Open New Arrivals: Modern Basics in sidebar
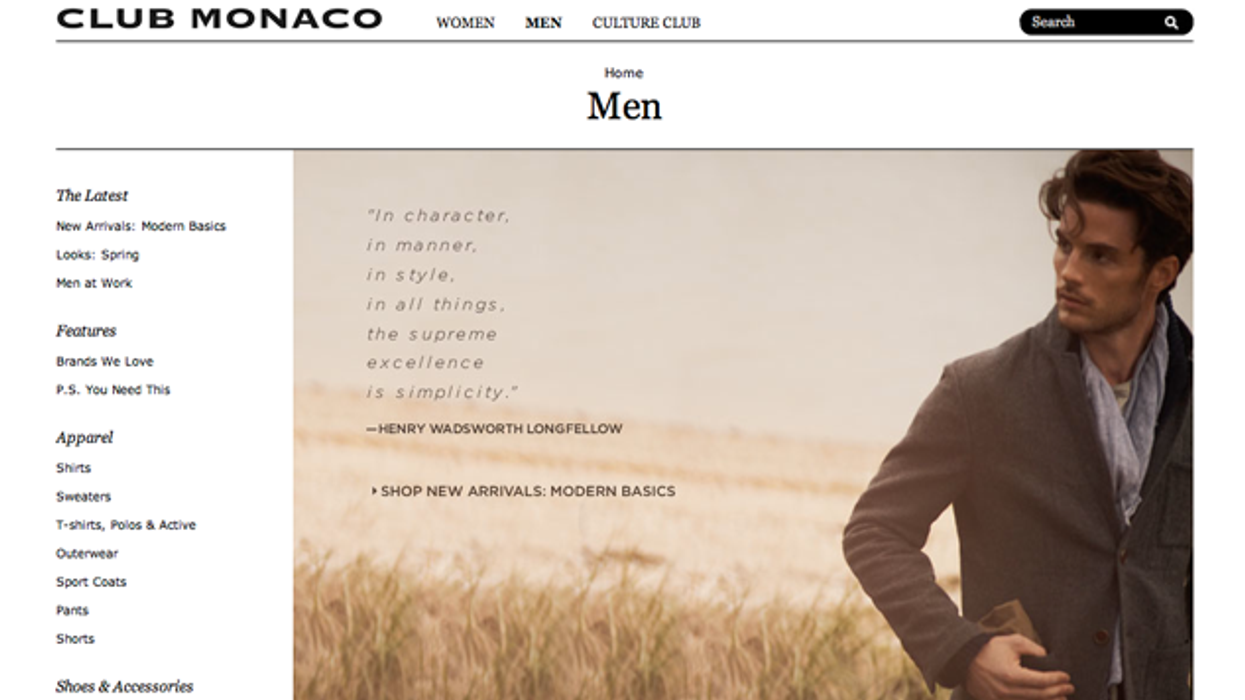 141,226
